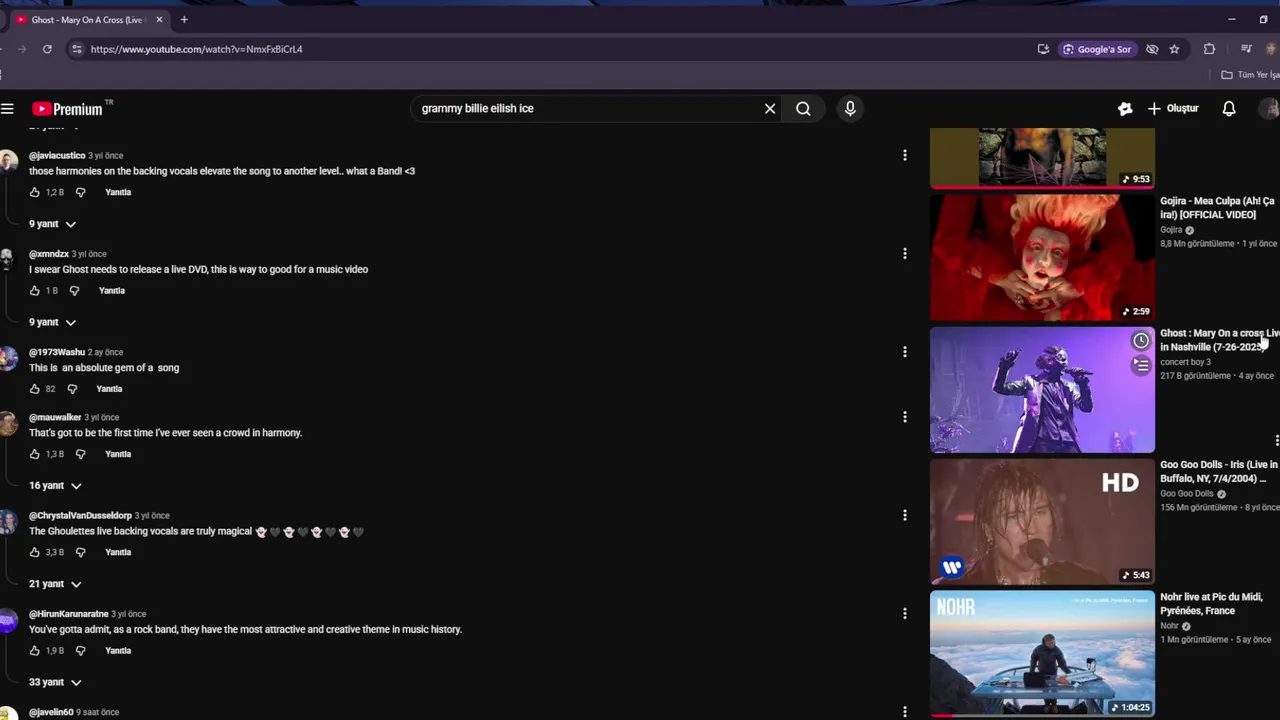Viewport: 1280px width, 720px height.
Task: Open Gojira Mea Culpa video thumbnail
Action: point(1042,257)
